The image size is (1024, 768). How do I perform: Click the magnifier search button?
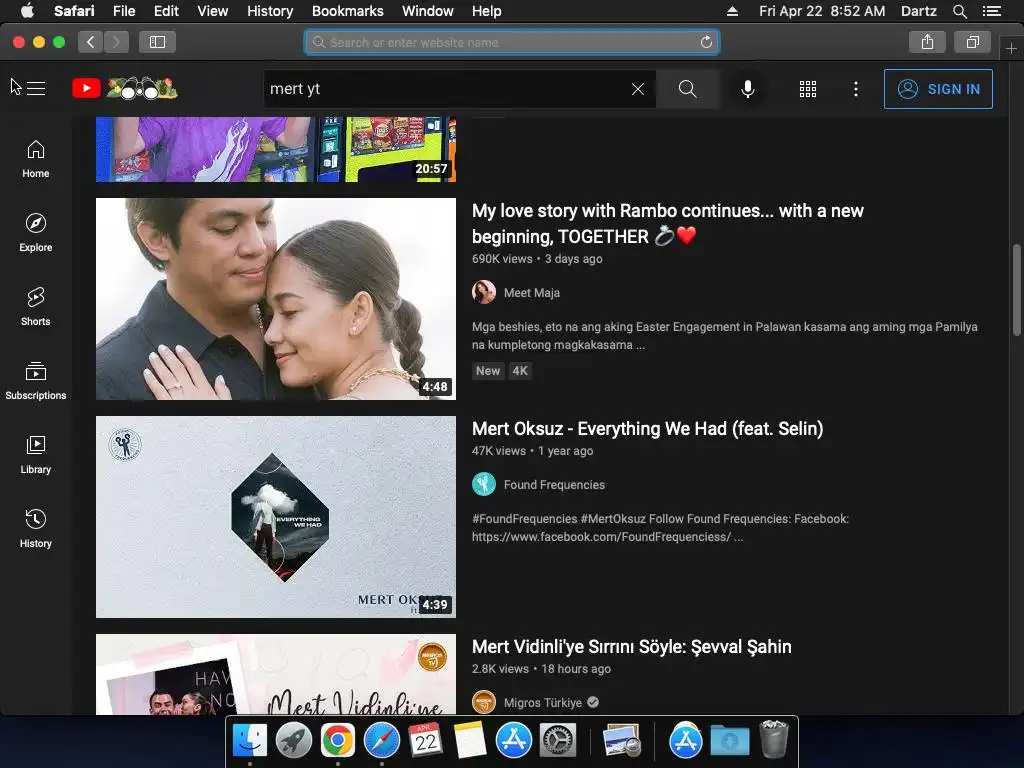tap(687, 89)
